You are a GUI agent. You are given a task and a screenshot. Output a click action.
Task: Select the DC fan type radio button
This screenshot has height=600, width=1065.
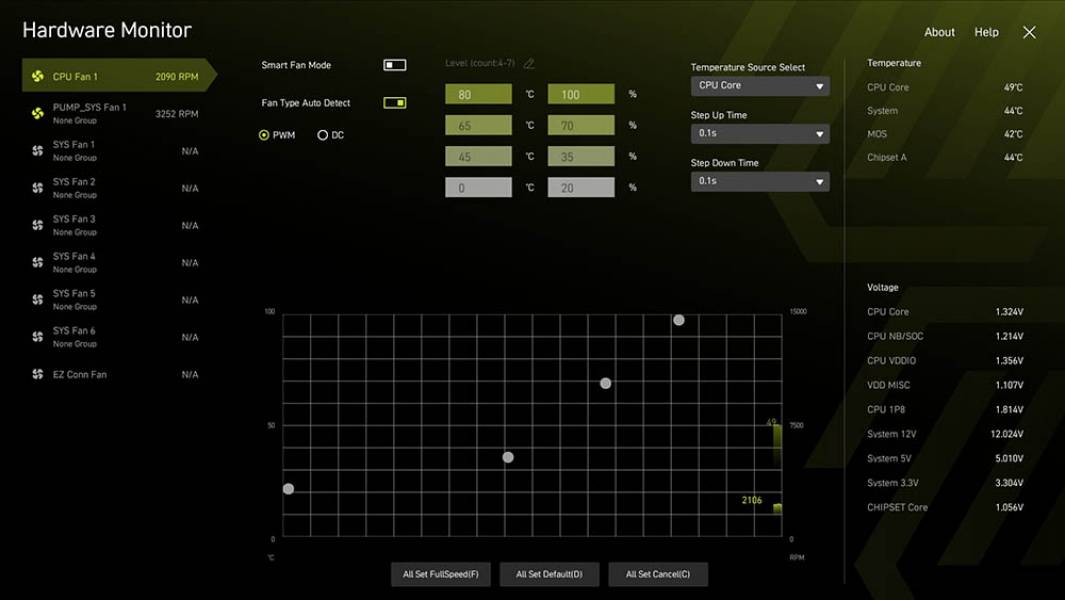[323, 135]
